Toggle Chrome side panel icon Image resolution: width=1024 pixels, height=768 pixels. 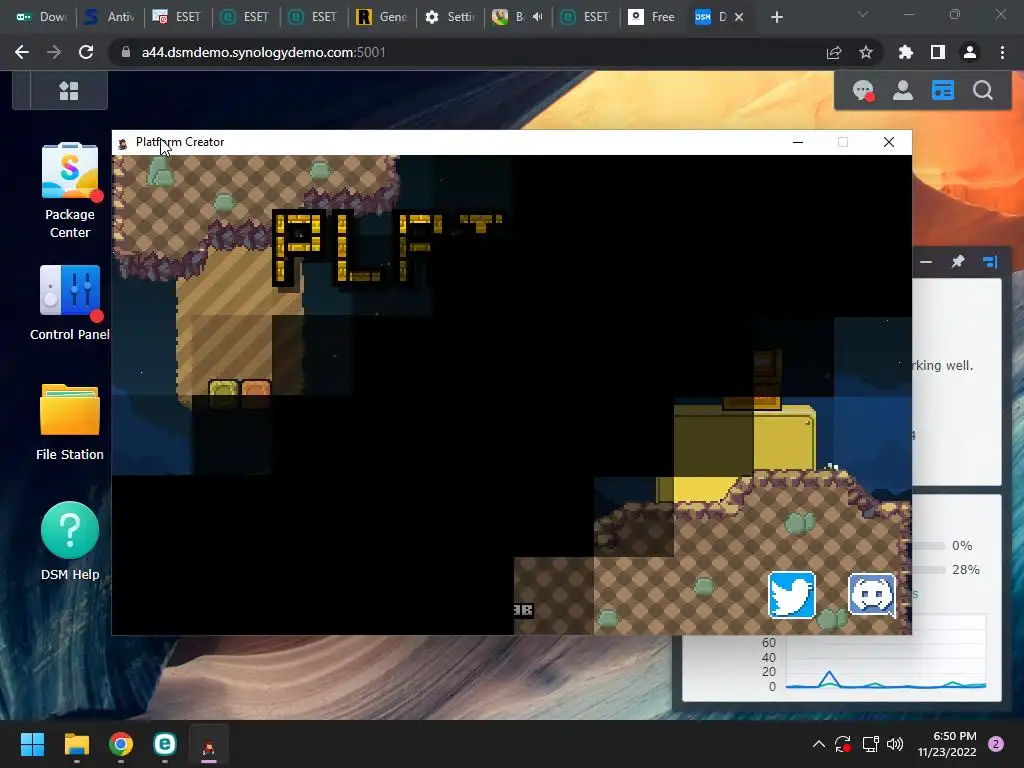(938, 52)
